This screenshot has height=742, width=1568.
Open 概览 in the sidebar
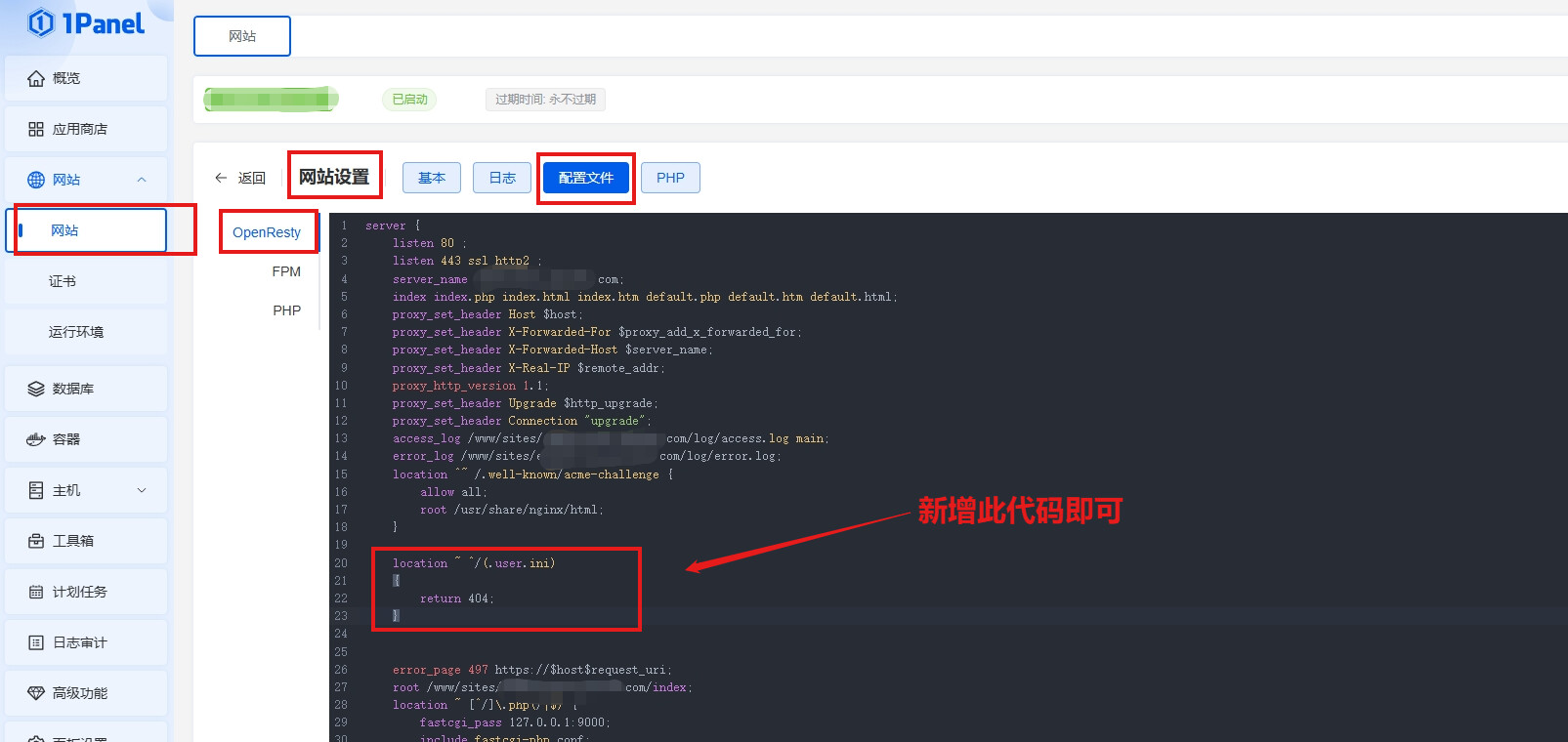pos(86,78)
